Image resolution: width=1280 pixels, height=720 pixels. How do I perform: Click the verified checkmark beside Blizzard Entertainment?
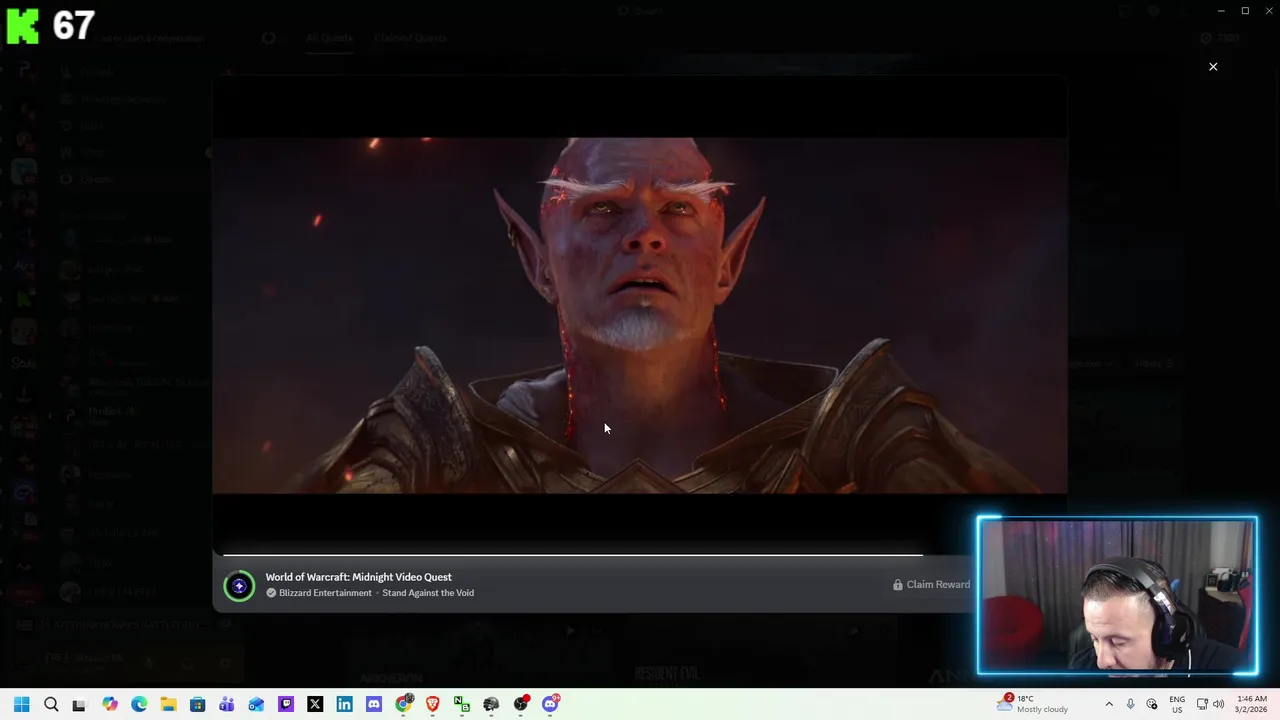(x=271, y=593)
